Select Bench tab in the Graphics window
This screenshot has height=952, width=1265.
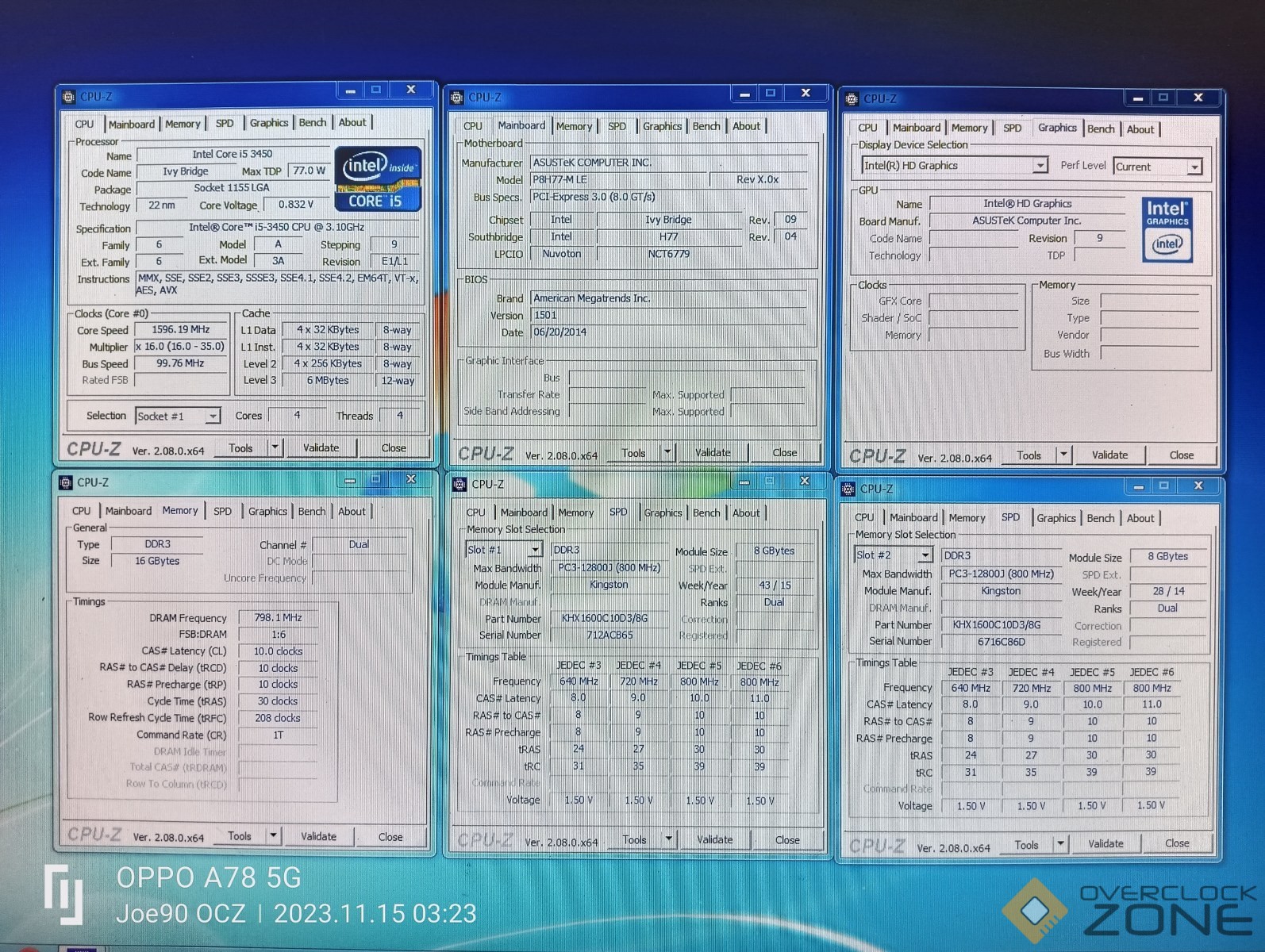[x=1100, y=129]
